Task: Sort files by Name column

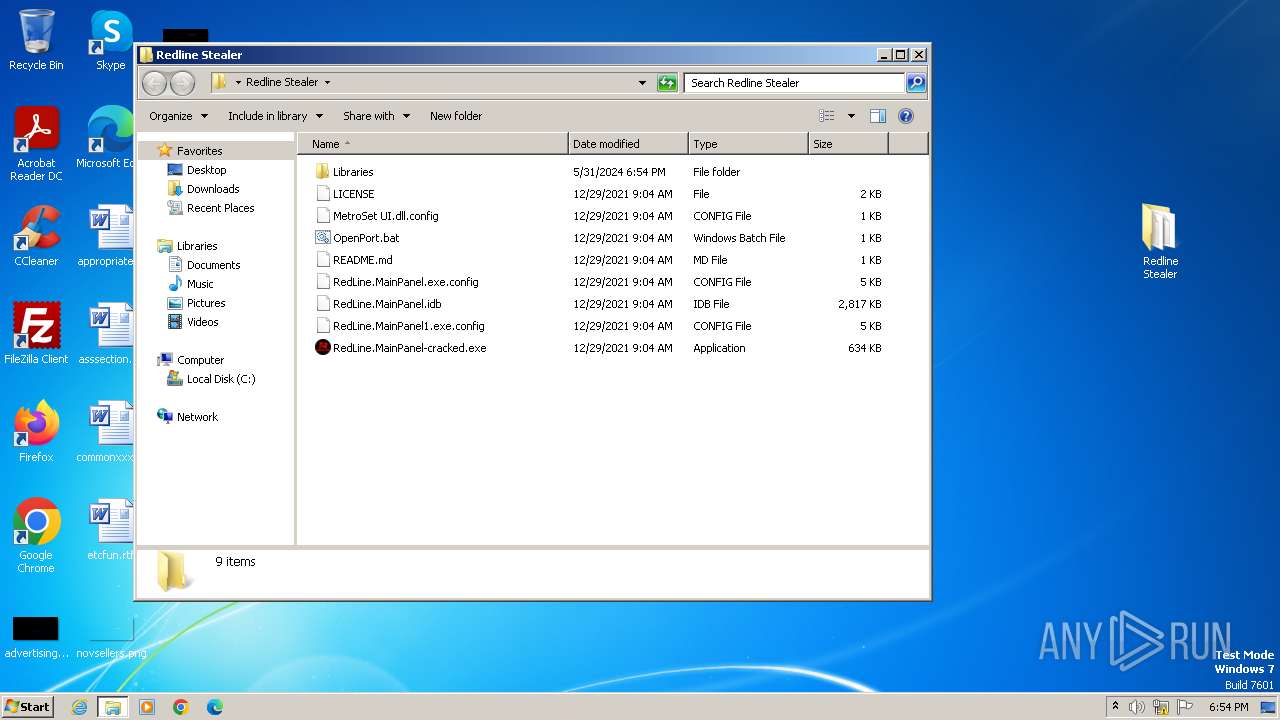Action: [x=433, y=144]
